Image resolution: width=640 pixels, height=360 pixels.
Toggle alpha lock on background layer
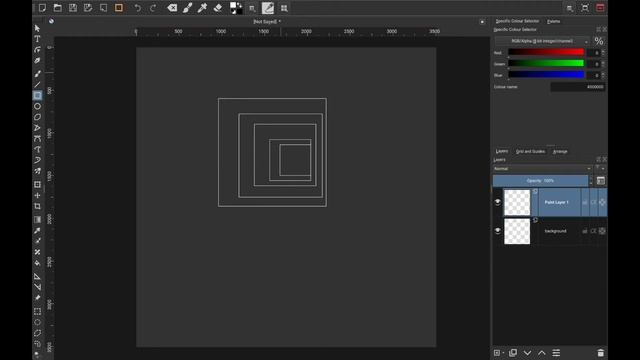coord(593,231)
